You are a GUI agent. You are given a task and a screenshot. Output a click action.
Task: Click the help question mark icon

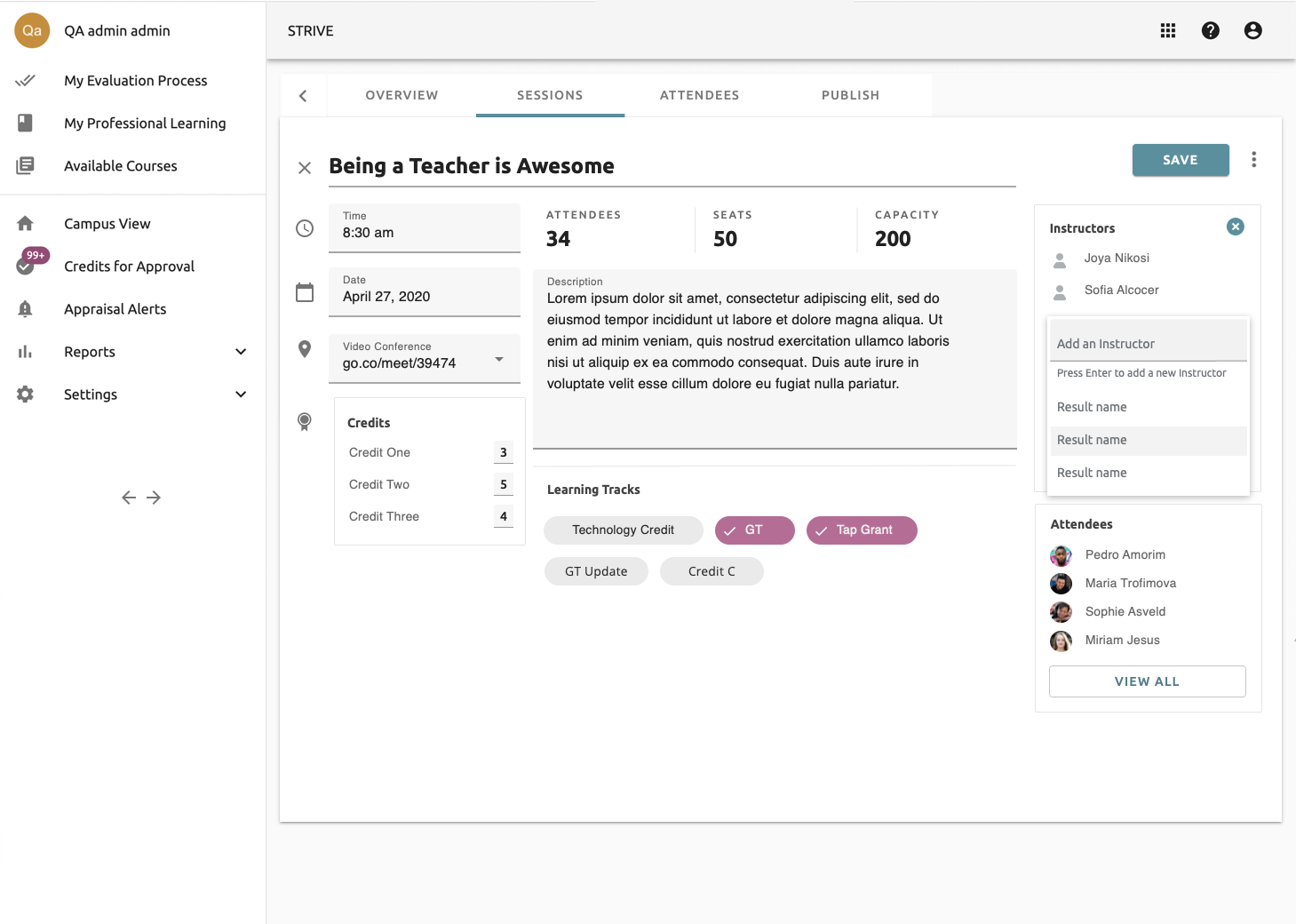click(1210, 31)
